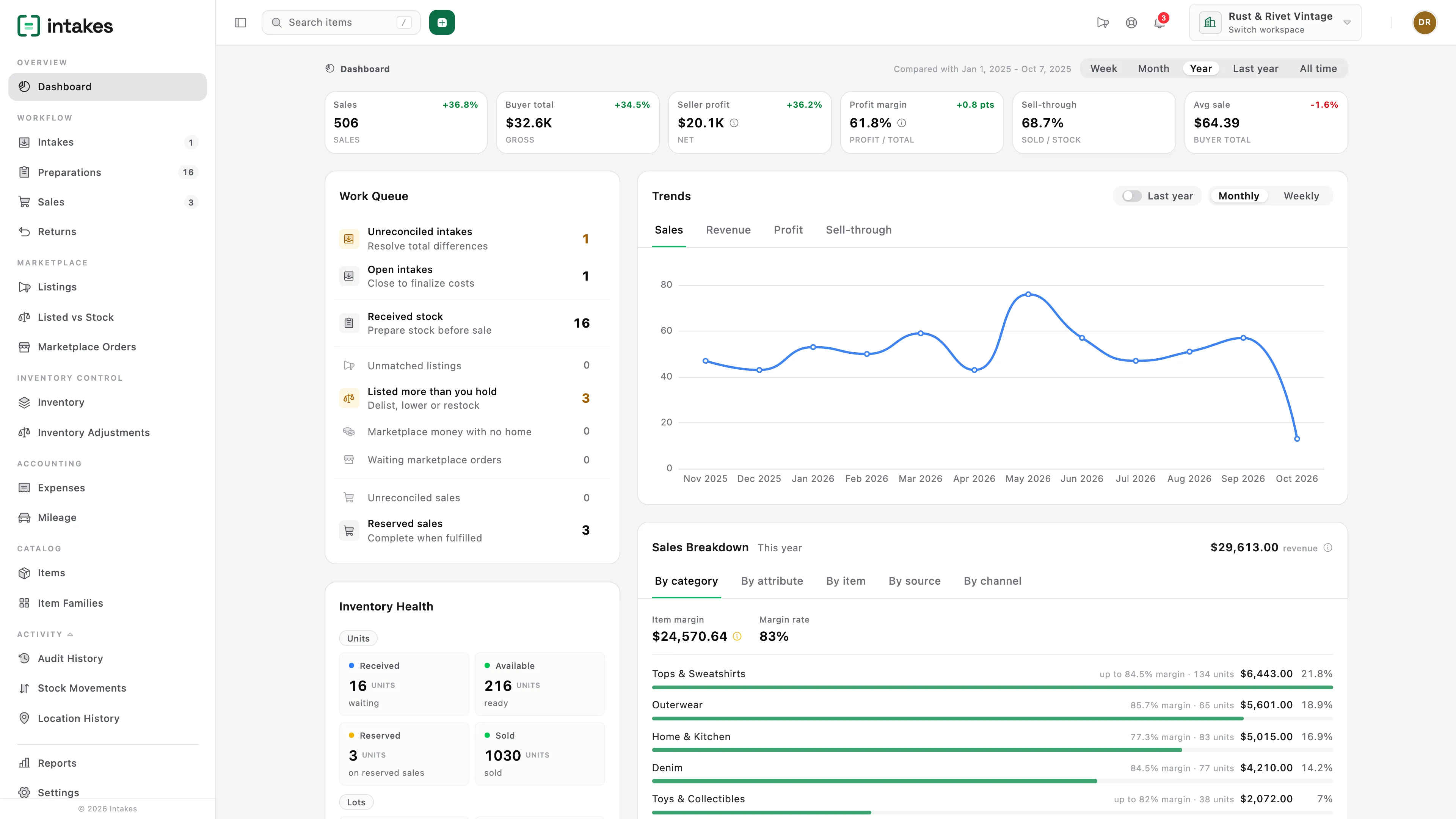The image size is (1456, 819).
Task: Click the Seller profit info icon
Action: tap(734, 122)
